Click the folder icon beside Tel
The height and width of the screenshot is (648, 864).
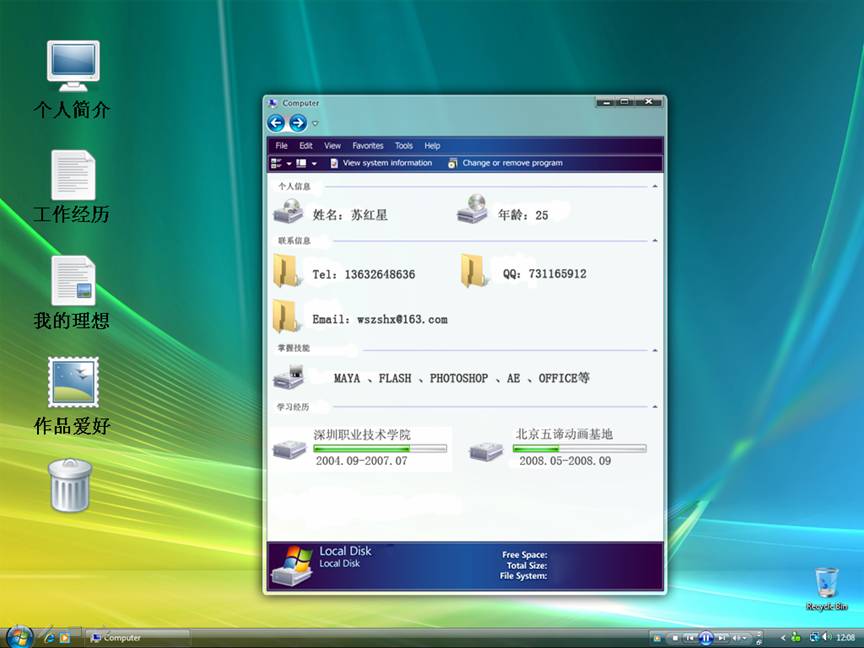[287, 270]
